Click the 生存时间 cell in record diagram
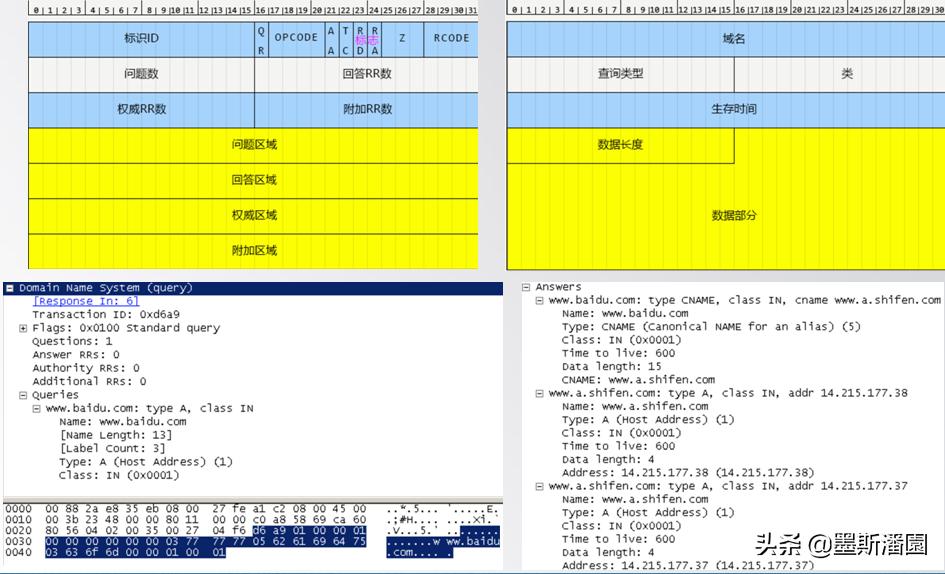945x574 pixels. [x=726, y=110]
